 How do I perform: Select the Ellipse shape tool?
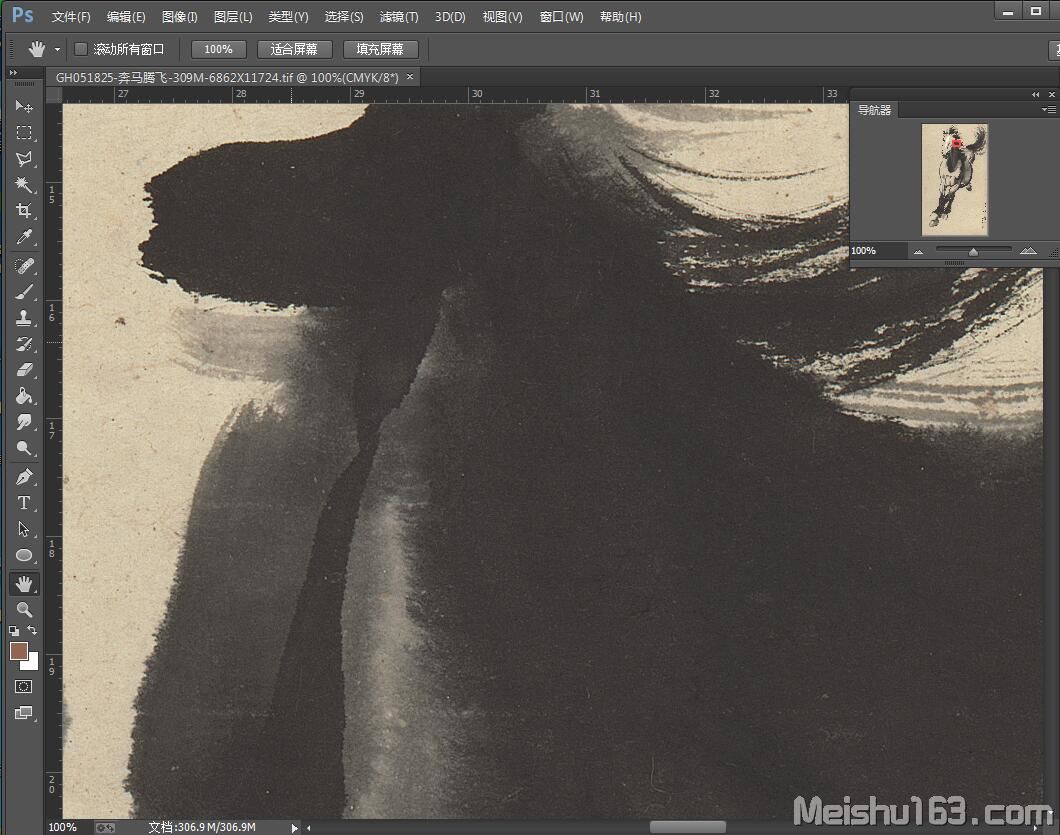click(x=24, y=555)
